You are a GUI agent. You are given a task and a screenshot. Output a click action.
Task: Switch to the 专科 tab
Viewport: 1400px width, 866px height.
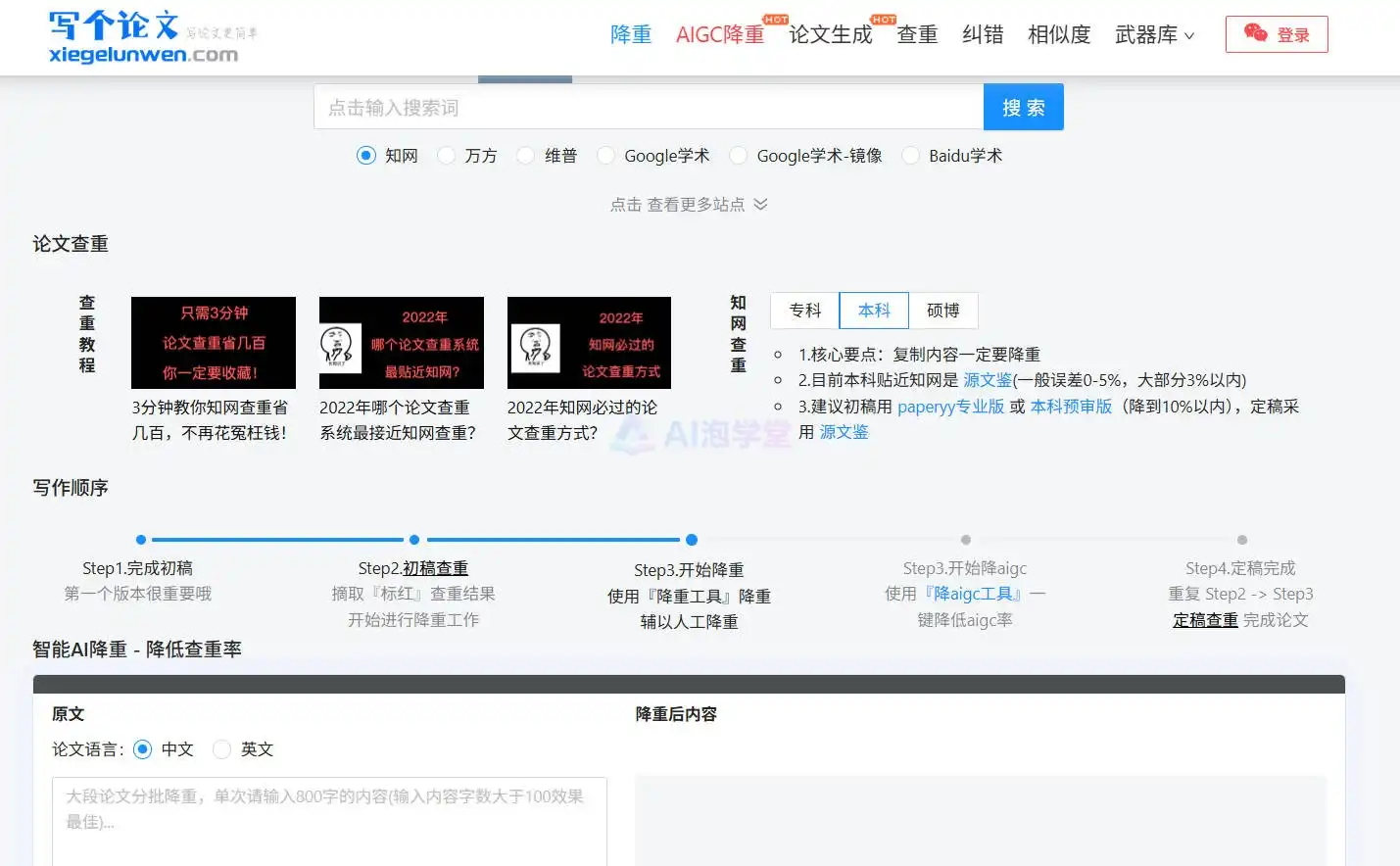[805, 311]
